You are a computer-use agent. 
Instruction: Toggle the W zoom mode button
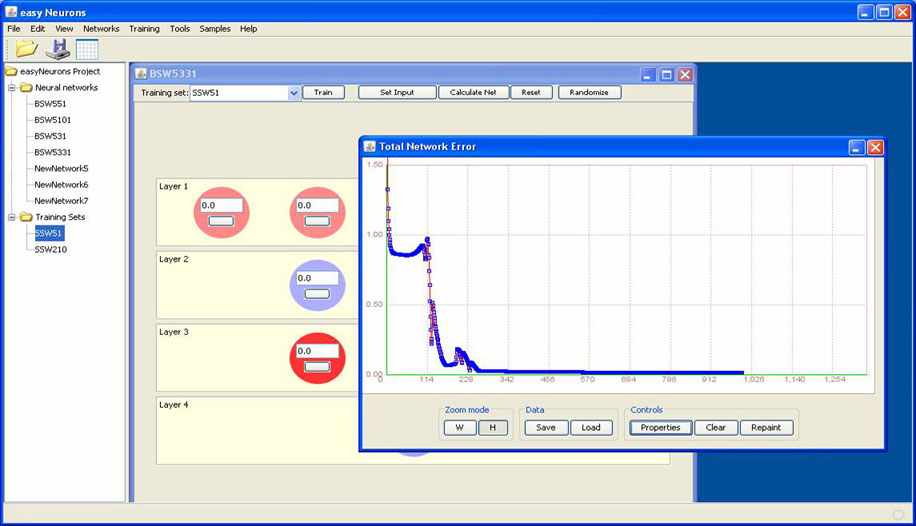tap(460, 428)
